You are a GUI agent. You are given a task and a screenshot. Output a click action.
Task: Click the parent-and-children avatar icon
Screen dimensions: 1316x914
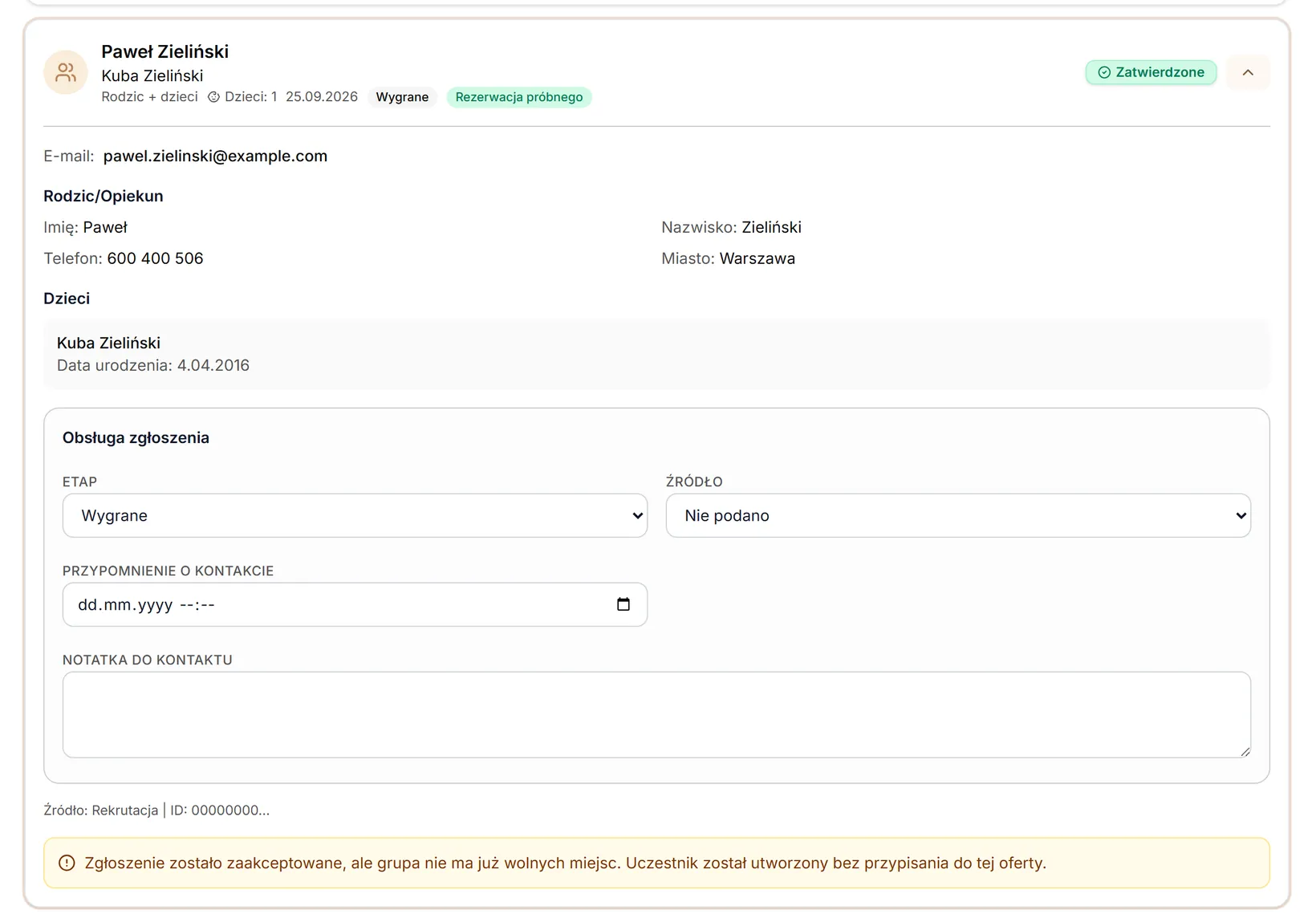(x=66, y=72)
